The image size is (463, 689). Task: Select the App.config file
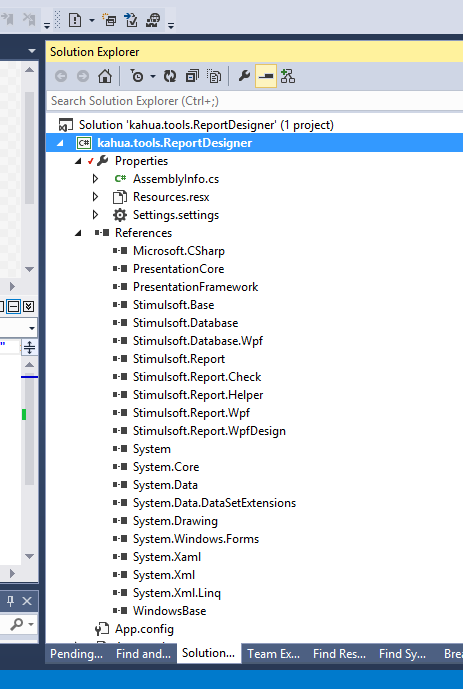[144, 629]
